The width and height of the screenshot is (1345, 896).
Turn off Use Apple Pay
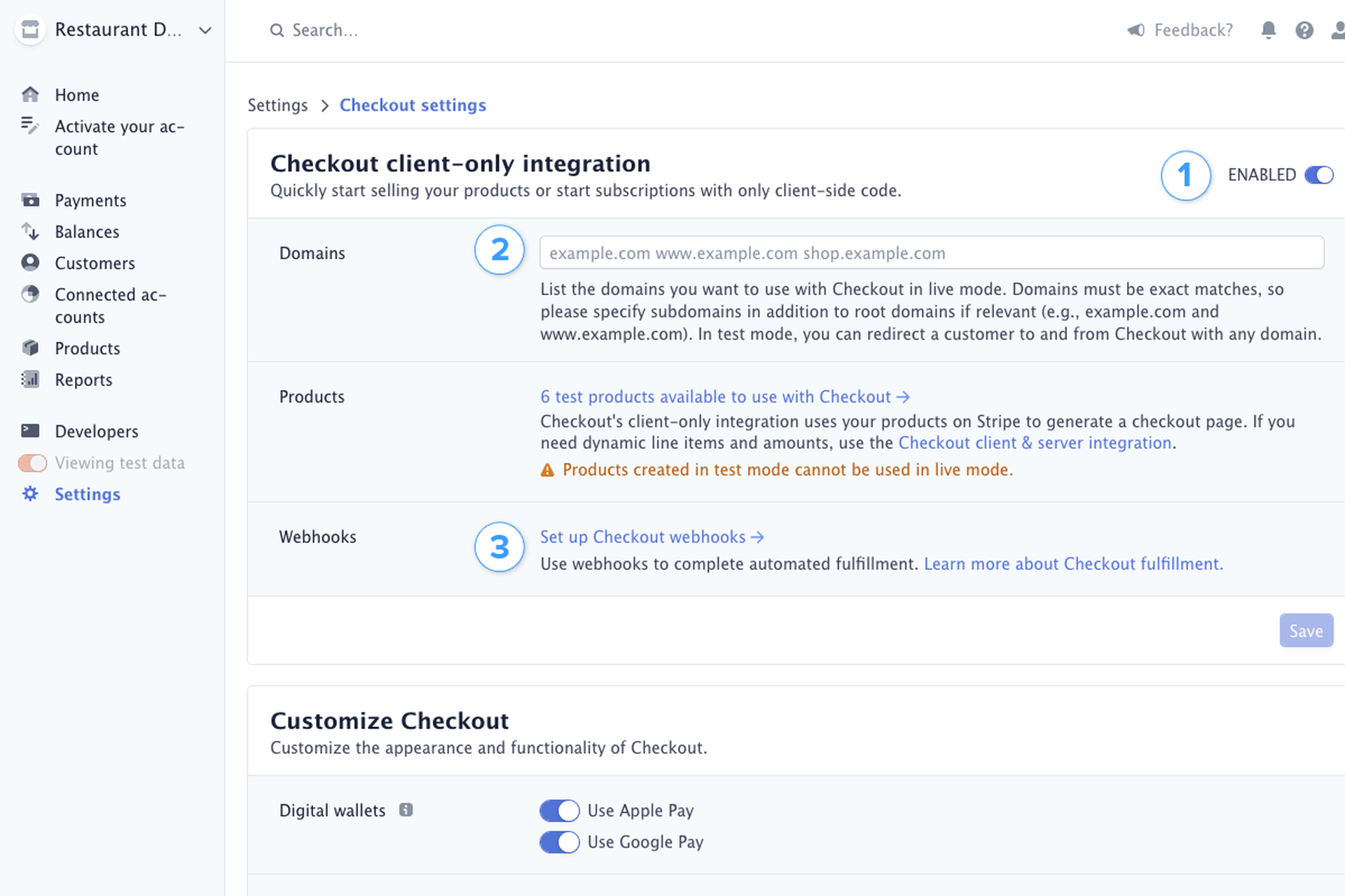pyautogui.click(x=558, y=810)
